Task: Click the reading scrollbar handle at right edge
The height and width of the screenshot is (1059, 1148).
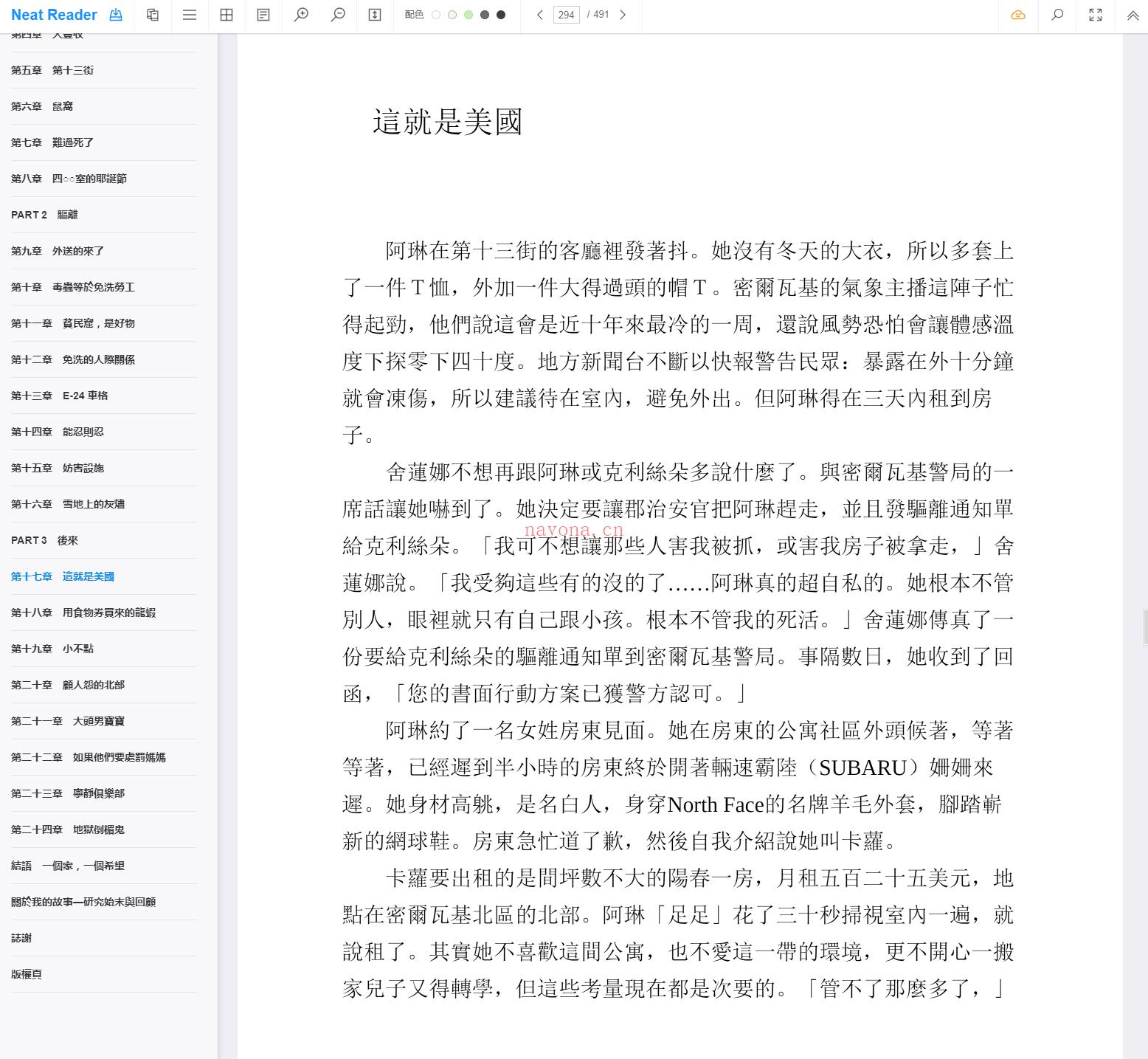Action: (x=1145, y=627)
